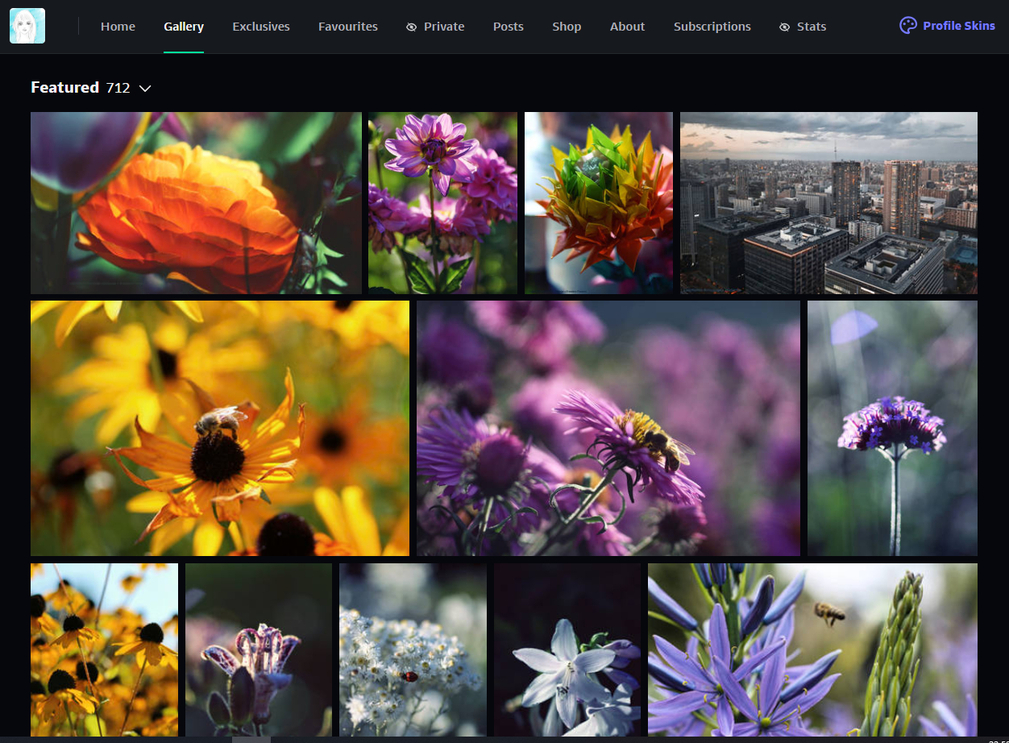
Task: Expand the Featured folder dropdown chevron
Action: click(145, 88)
